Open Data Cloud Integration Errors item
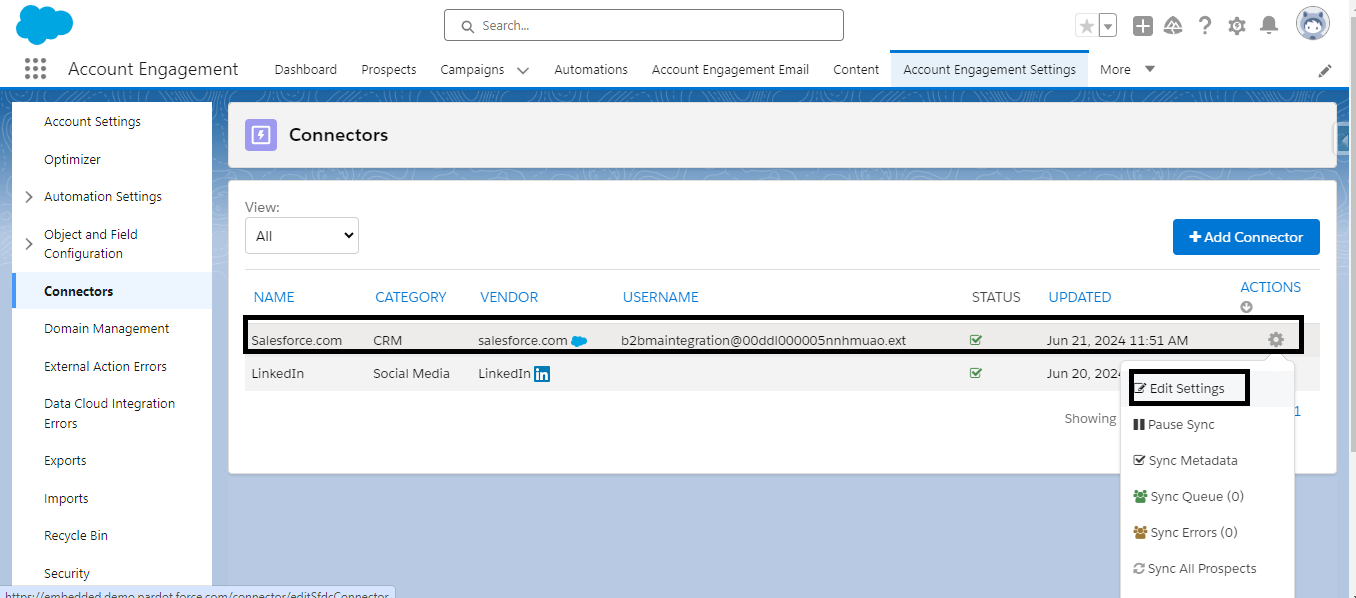 [109, 413]
